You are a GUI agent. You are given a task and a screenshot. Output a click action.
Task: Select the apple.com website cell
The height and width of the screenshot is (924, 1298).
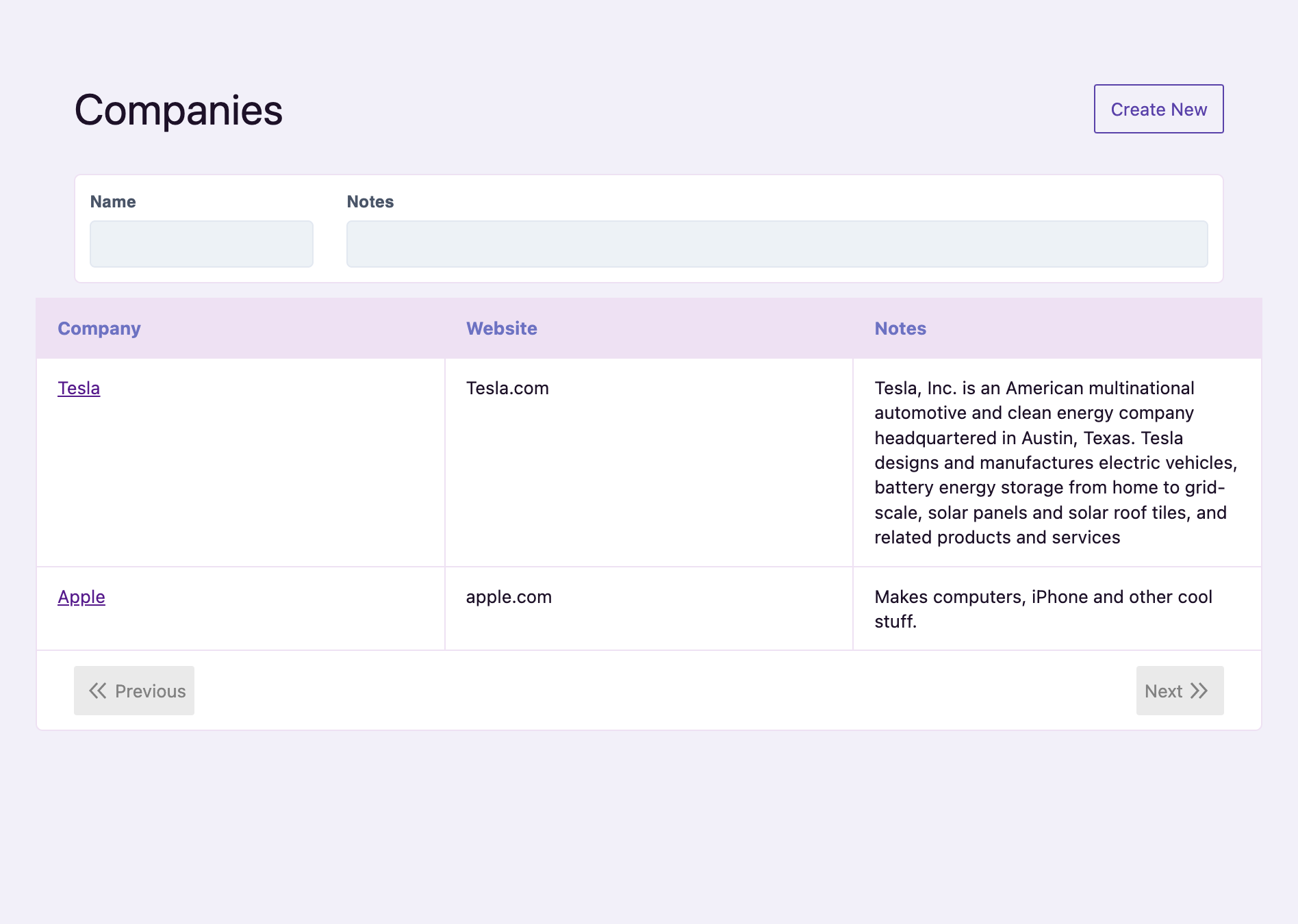[x=509, y=597]
